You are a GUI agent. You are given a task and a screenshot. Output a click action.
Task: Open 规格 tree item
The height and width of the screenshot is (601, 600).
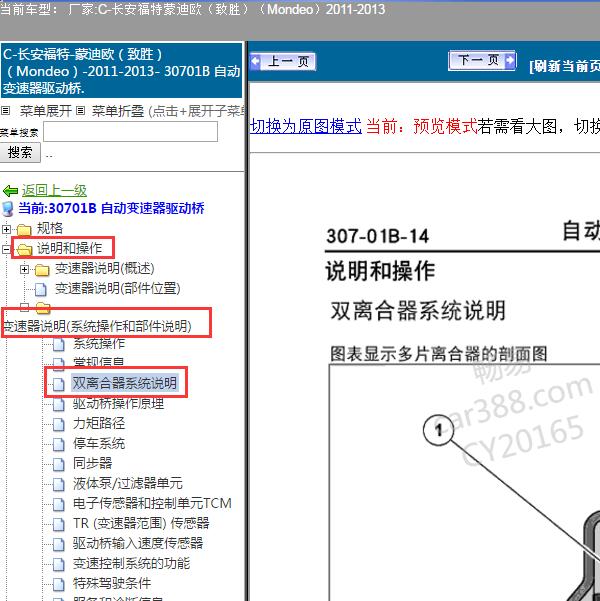(49, 228)
